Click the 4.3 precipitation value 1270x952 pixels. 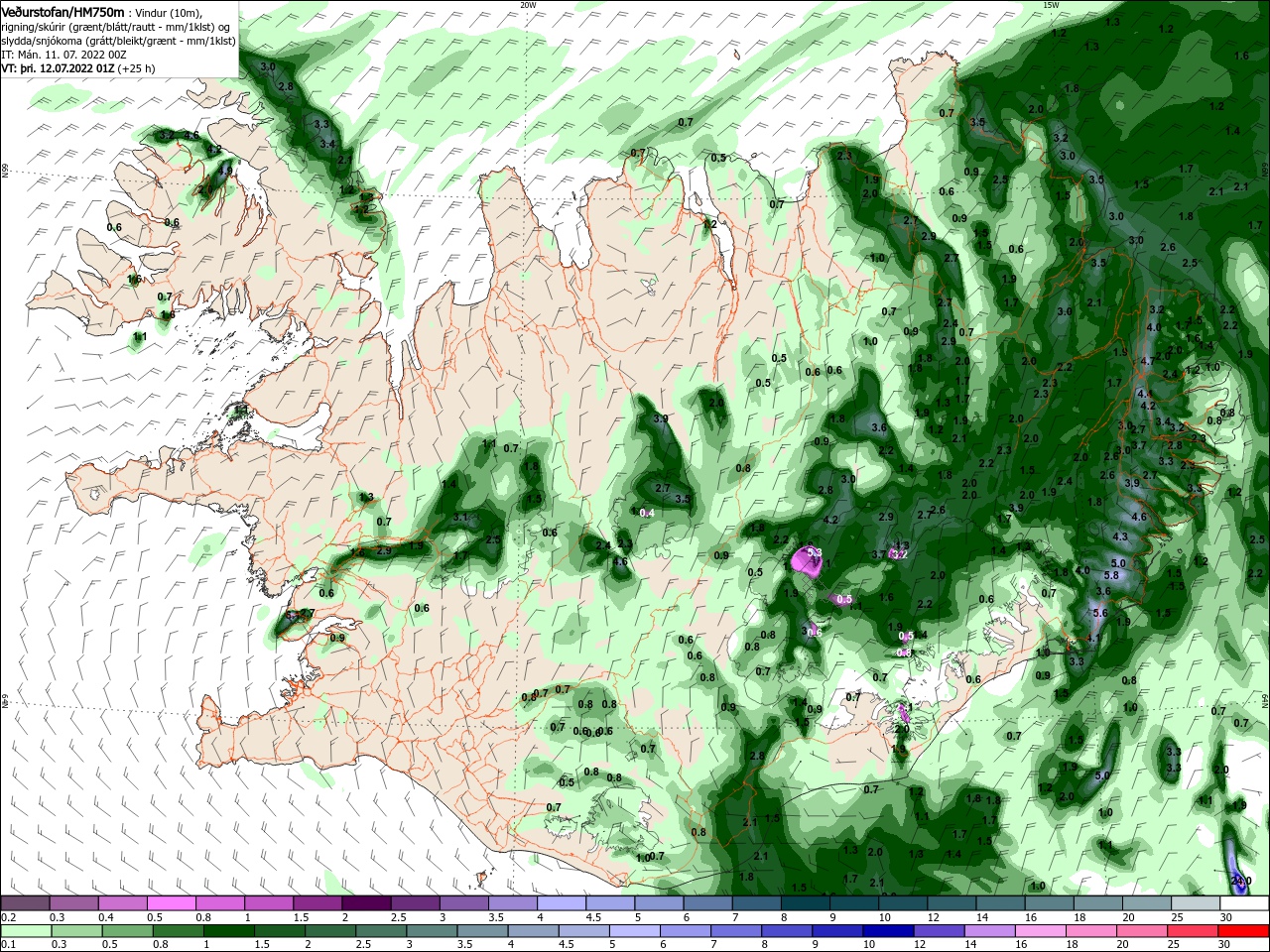1120,536
